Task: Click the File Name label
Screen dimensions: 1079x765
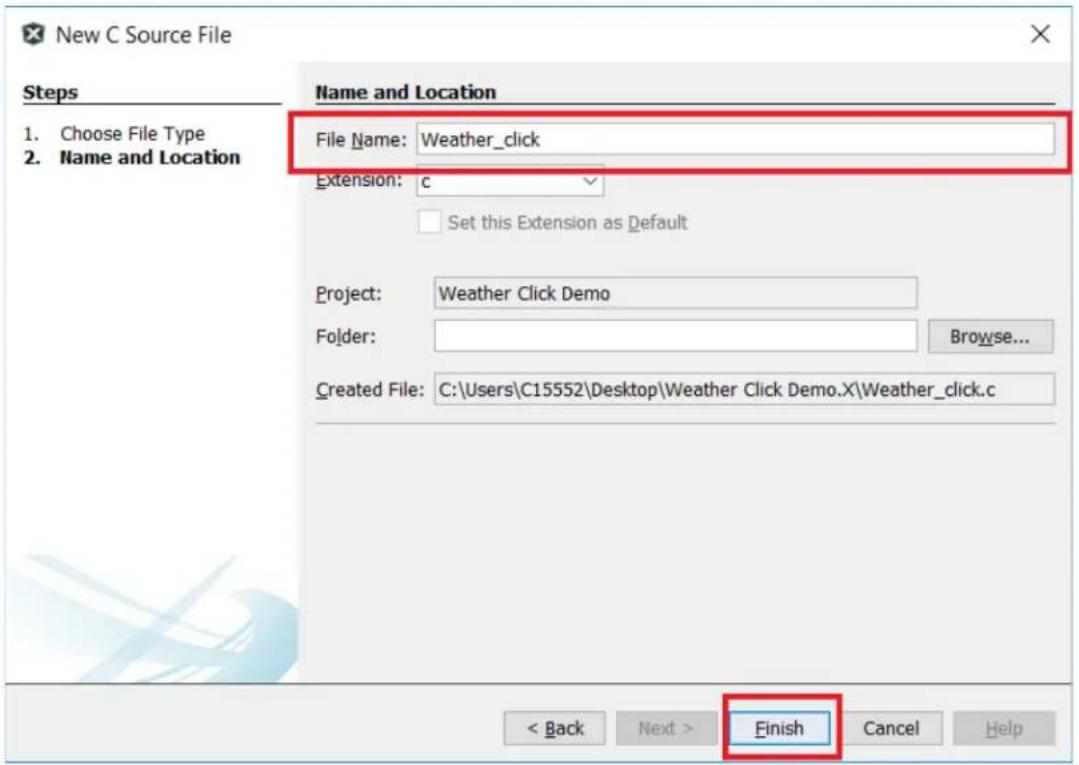Action: point(361,140)
